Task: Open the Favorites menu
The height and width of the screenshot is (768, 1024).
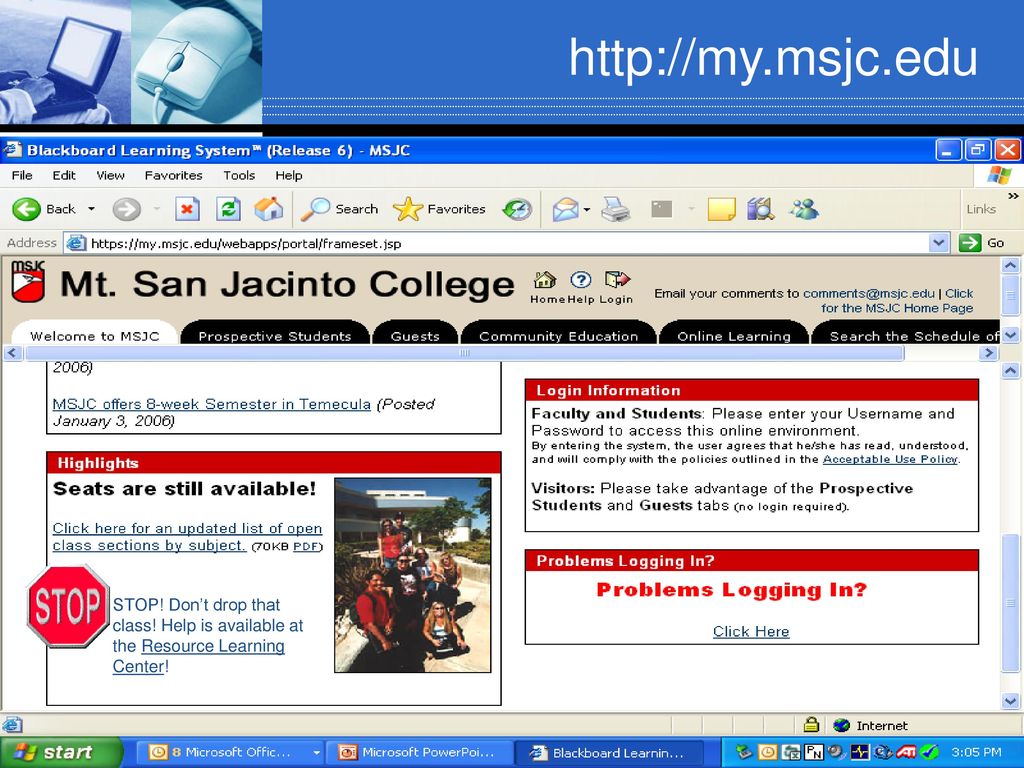Action: tap(173, 175)
